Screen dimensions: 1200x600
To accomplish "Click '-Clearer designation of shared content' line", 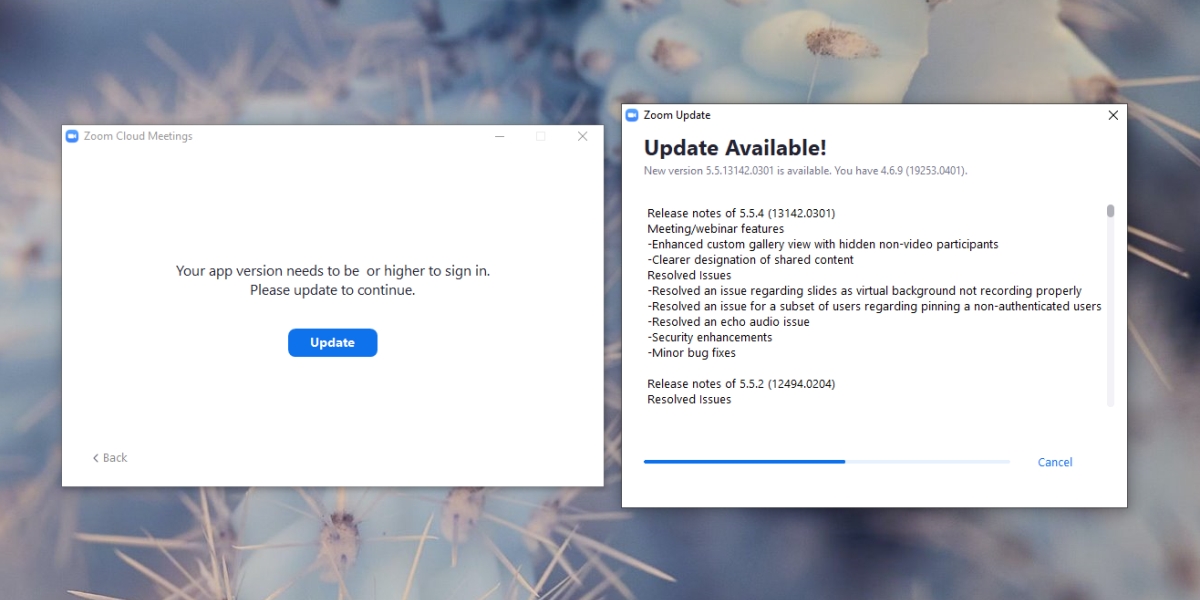I will (750, 260).
